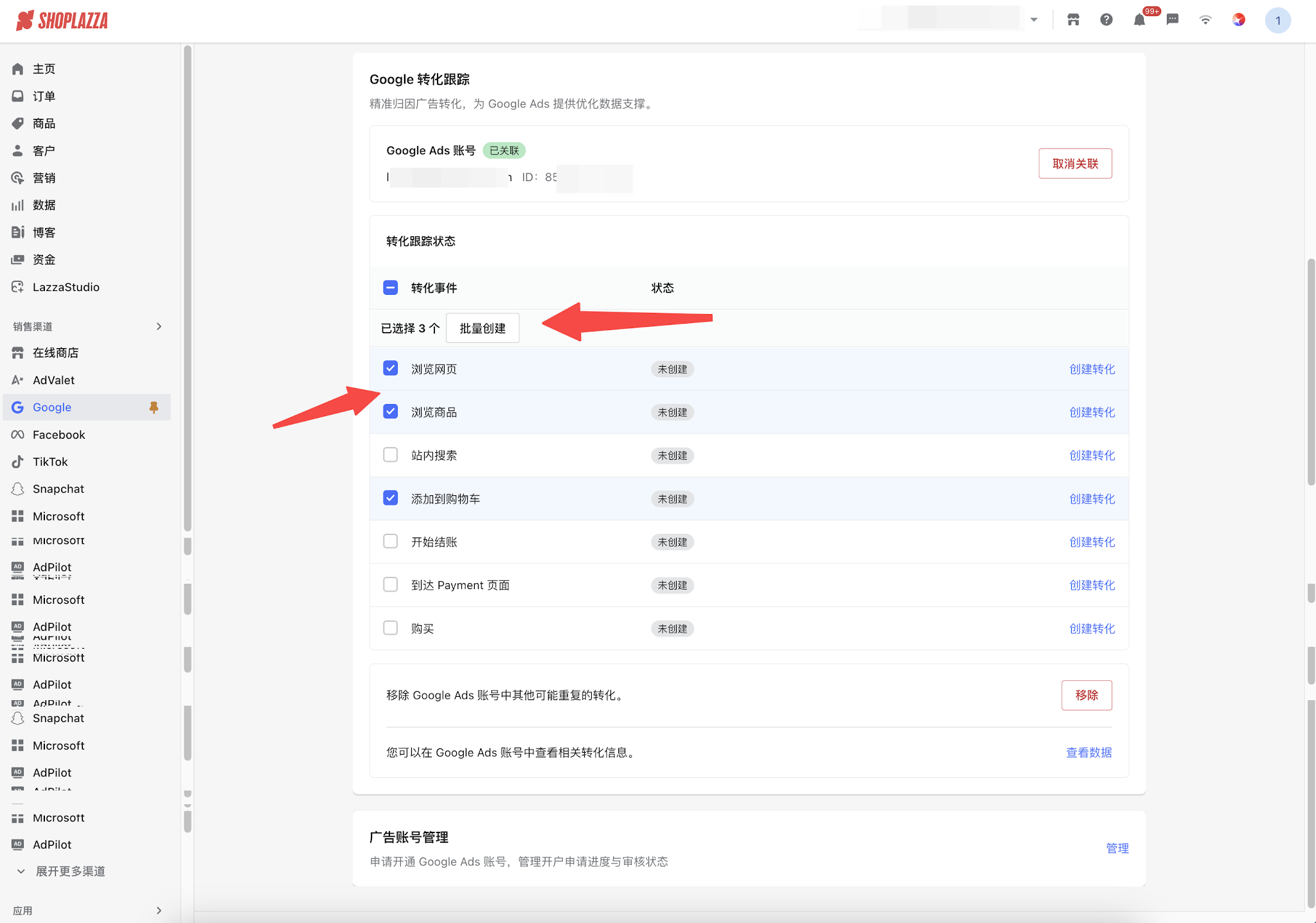This screenshot has height=923, width=1316.
Task: Click the 未创建 status for 购买
Action: tap(672, 629)
